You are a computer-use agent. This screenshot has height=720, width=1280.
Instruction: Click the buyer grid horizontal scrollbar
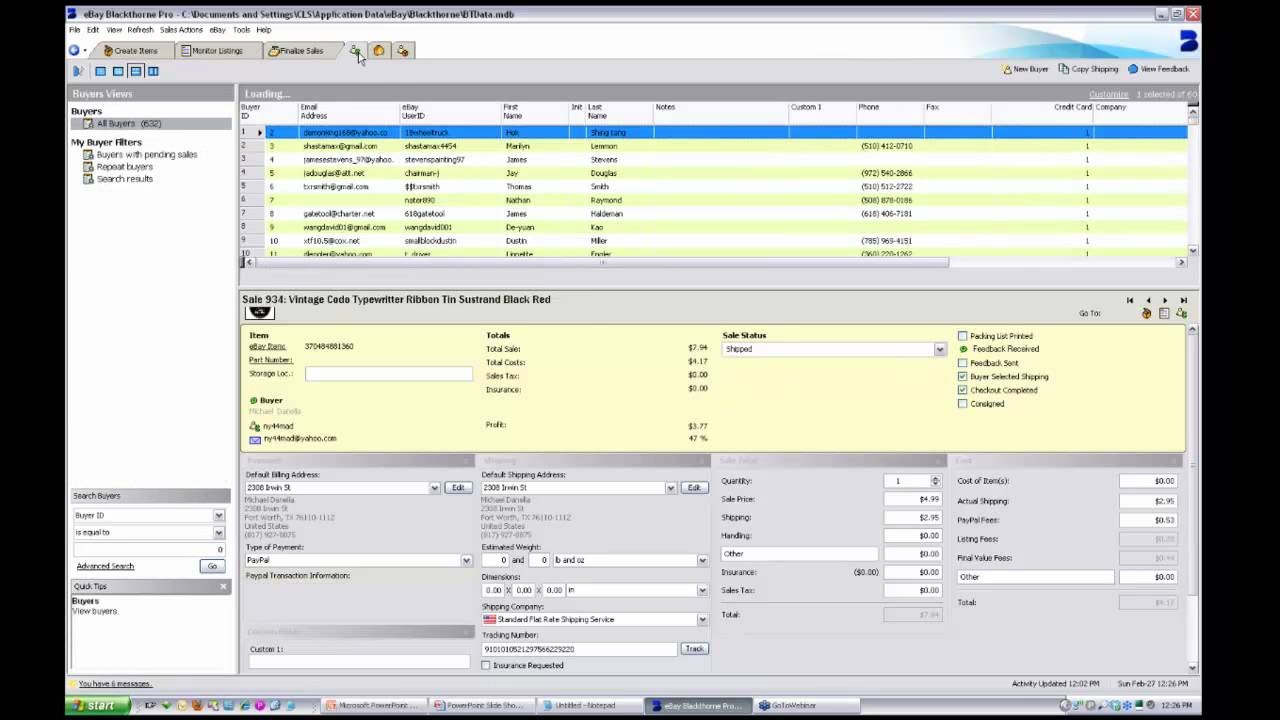tap(600, 262)
